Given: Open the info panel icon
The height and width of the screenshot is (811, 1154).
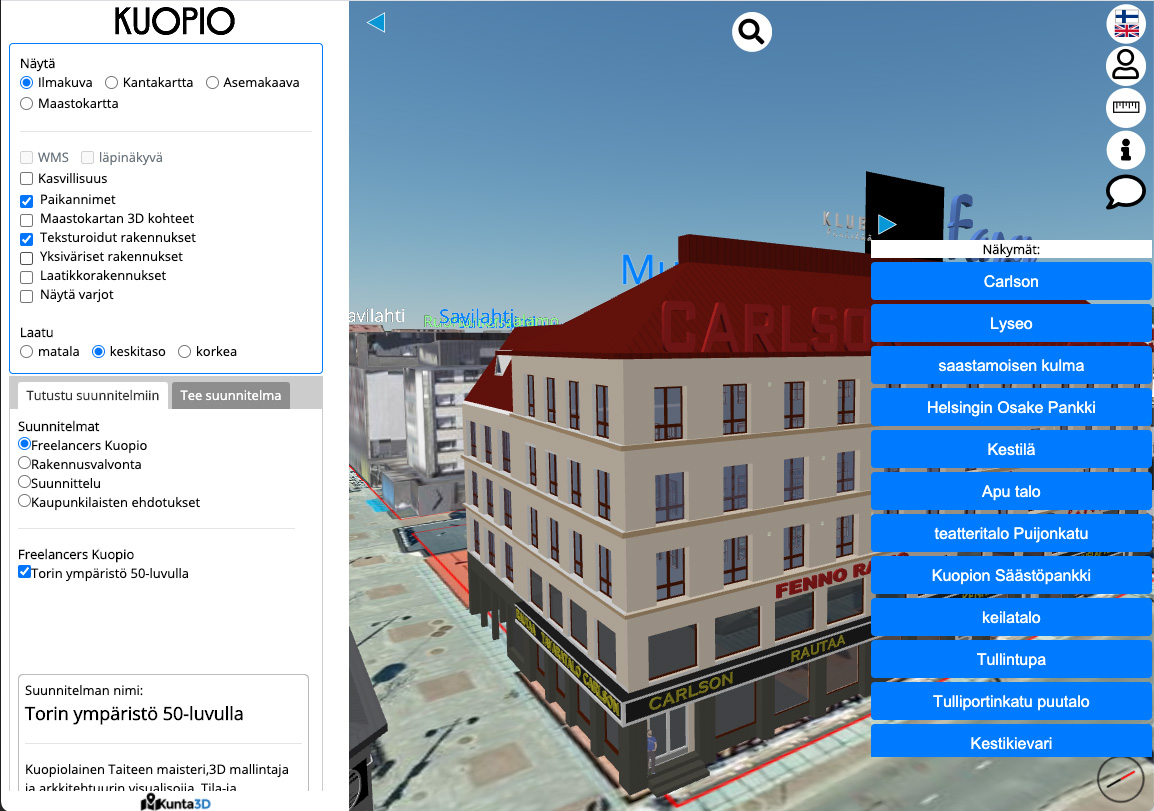Looking at the screenshot, I should 1125,150.
